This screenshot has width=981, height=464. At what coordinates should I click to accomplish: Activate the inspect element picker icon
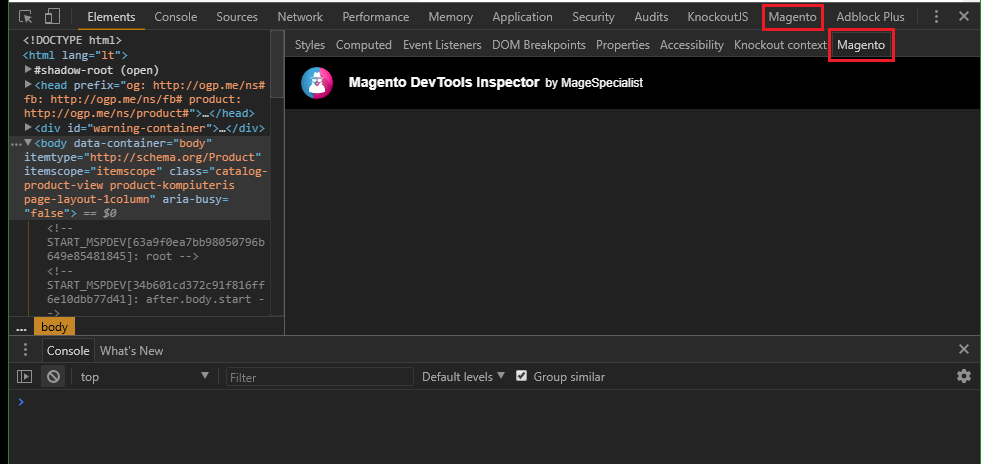pyautogui.click(x=25, y=17)
